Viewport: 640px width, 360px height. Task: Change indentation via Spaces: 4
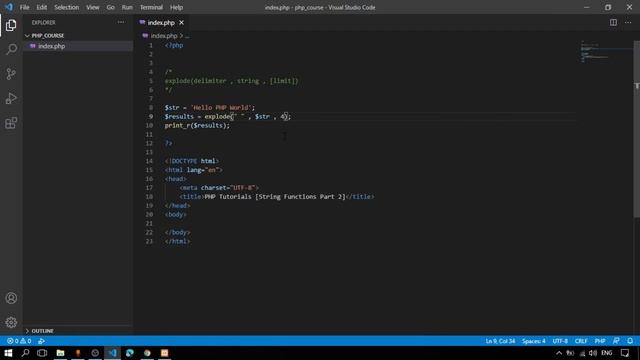(533, 341)
